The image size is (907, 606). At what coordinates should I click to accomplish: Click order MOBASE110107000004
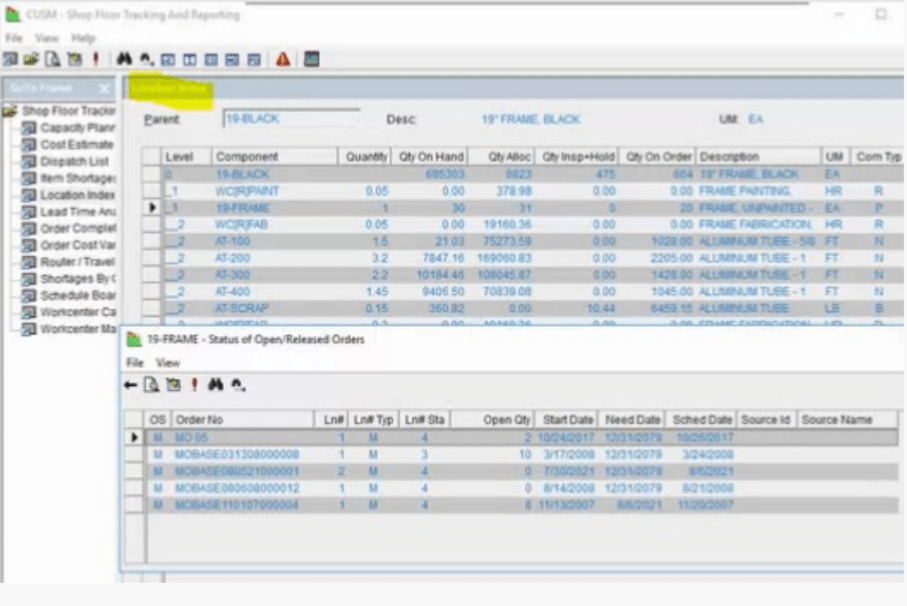point(237,505)
